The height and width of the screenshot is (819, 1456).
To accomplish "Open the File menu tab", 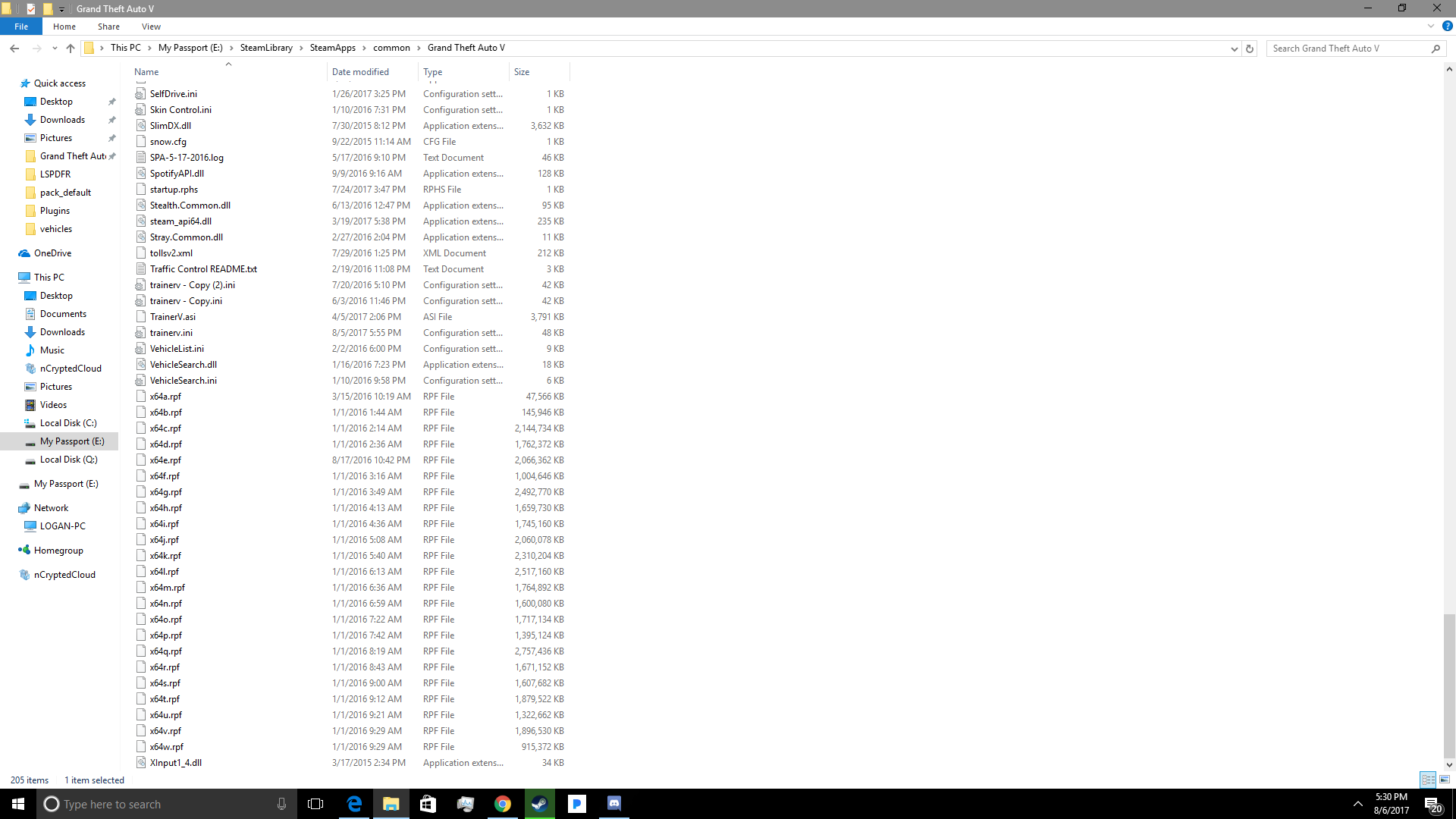I will 21,27.
